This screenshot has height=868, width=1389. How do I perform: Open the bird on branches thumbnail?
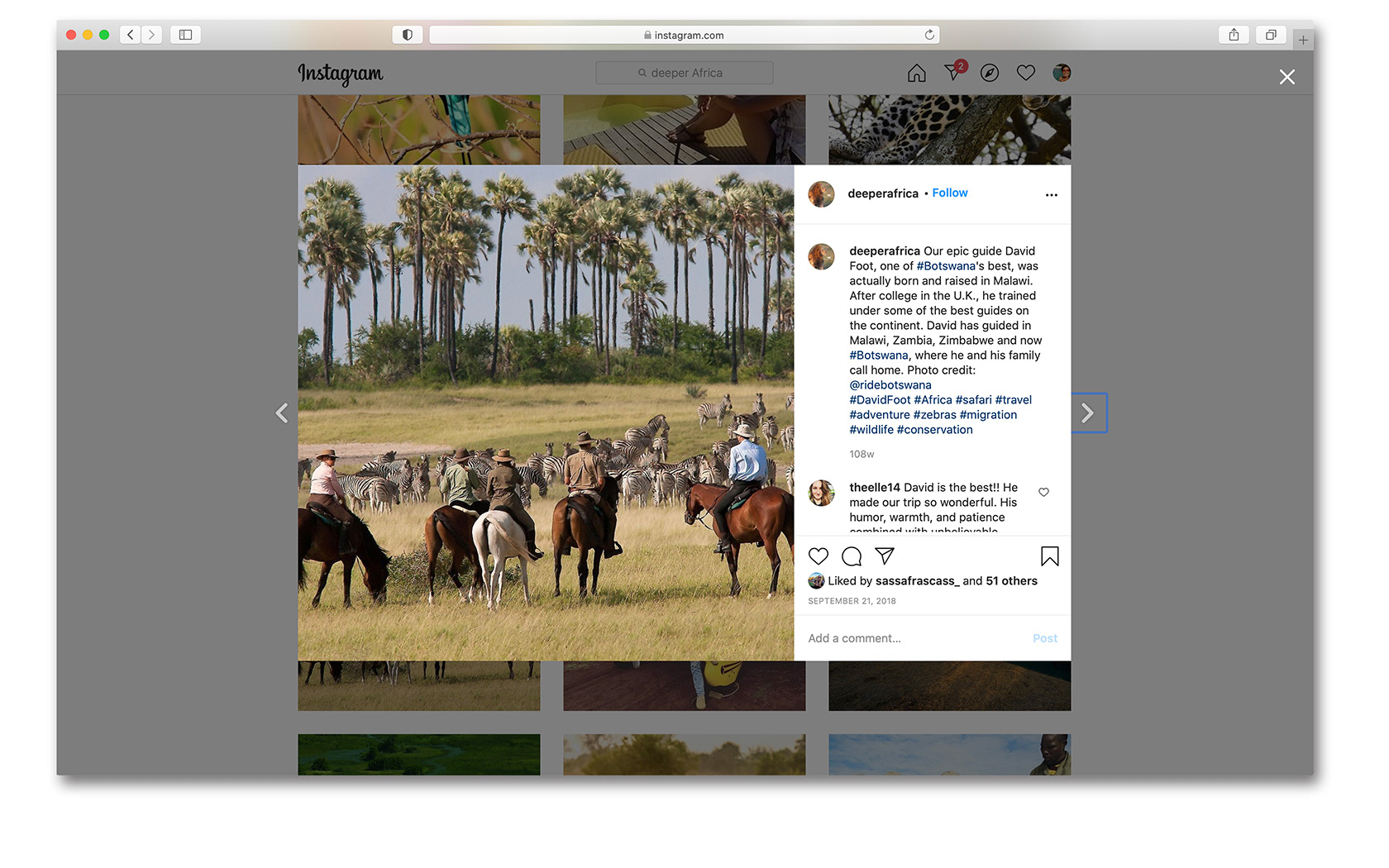(x=419, y=130)
